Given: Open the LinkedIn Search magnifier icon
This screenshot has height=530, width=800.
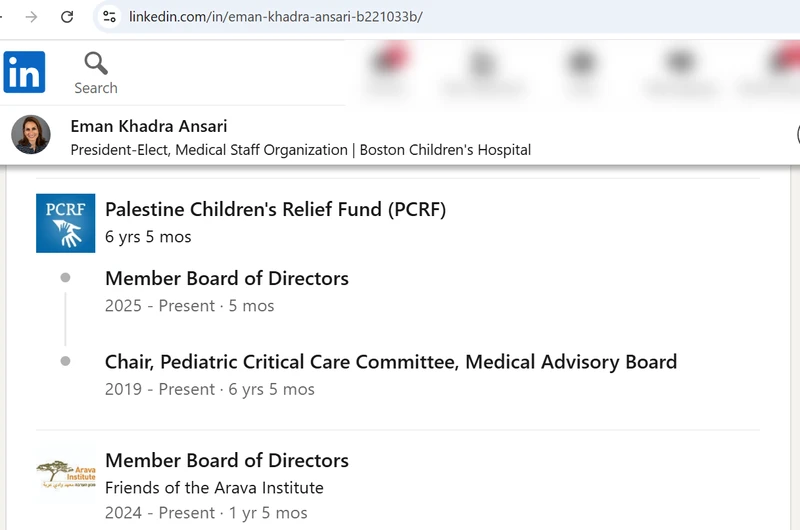Looking at the screenshot, I should coord(96,64).
